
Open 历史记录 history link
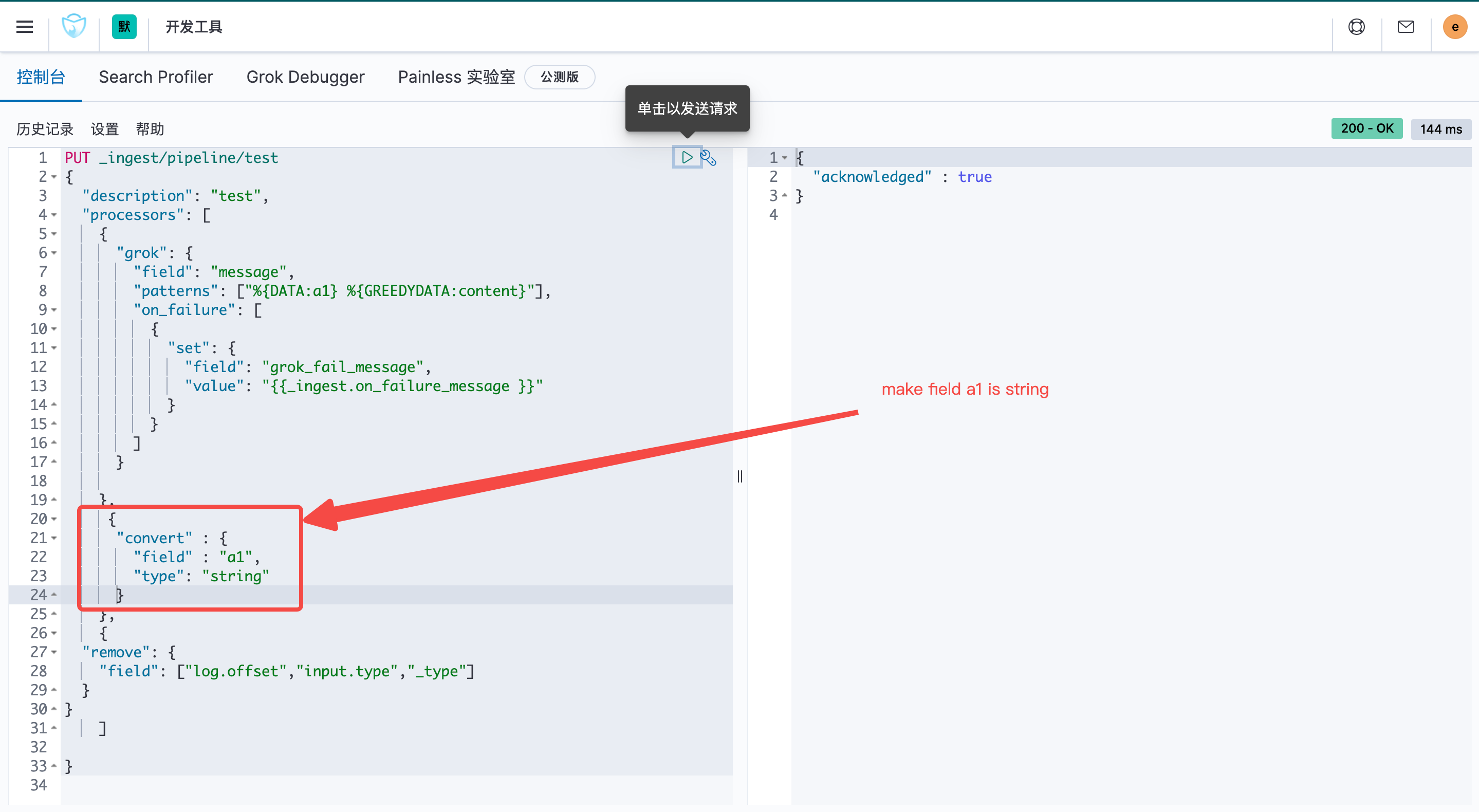pyautogui.click(x=45, y=129)
